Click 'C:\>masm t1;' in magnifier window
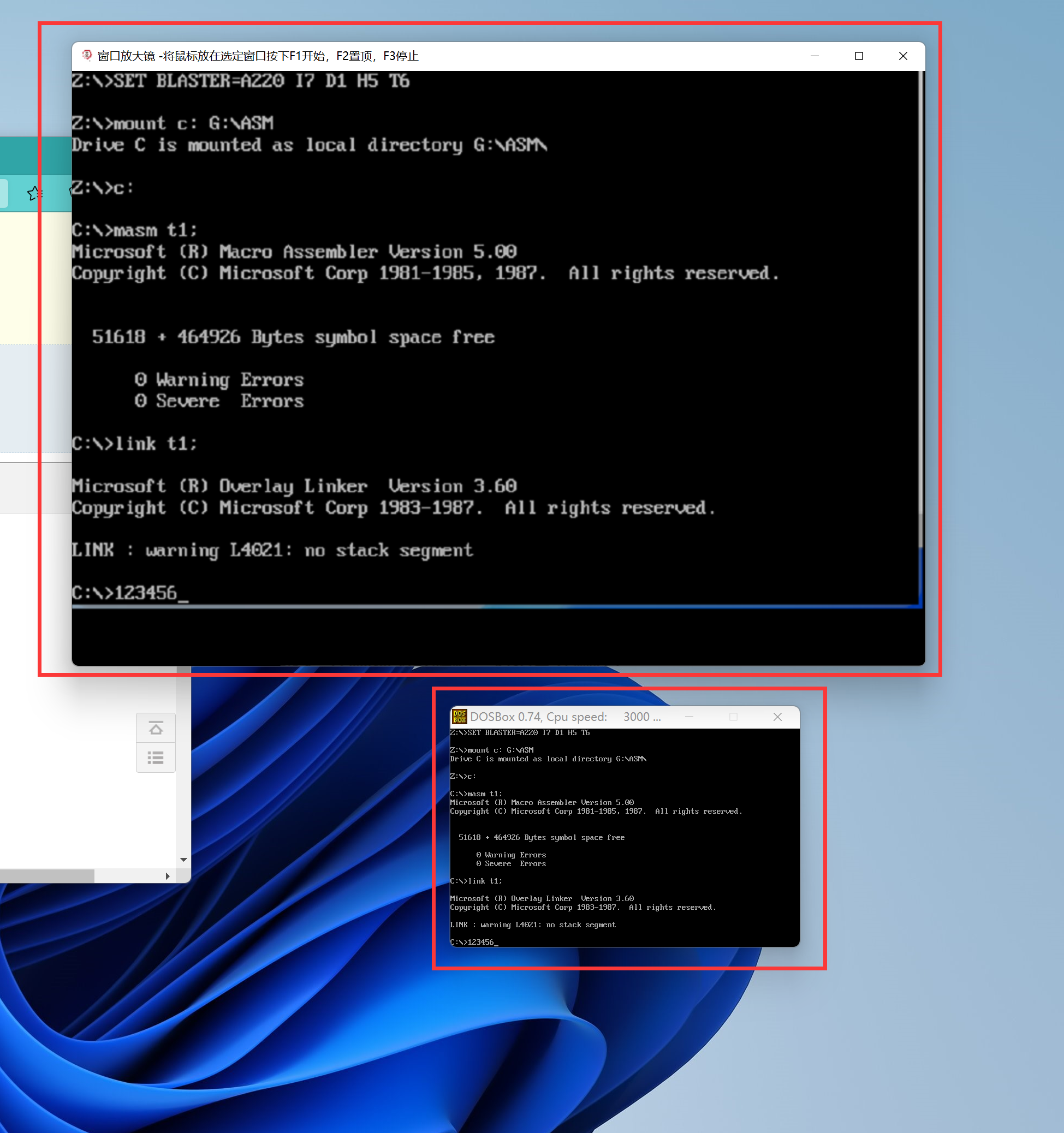 pyautogui.click(x=134, y=230)
